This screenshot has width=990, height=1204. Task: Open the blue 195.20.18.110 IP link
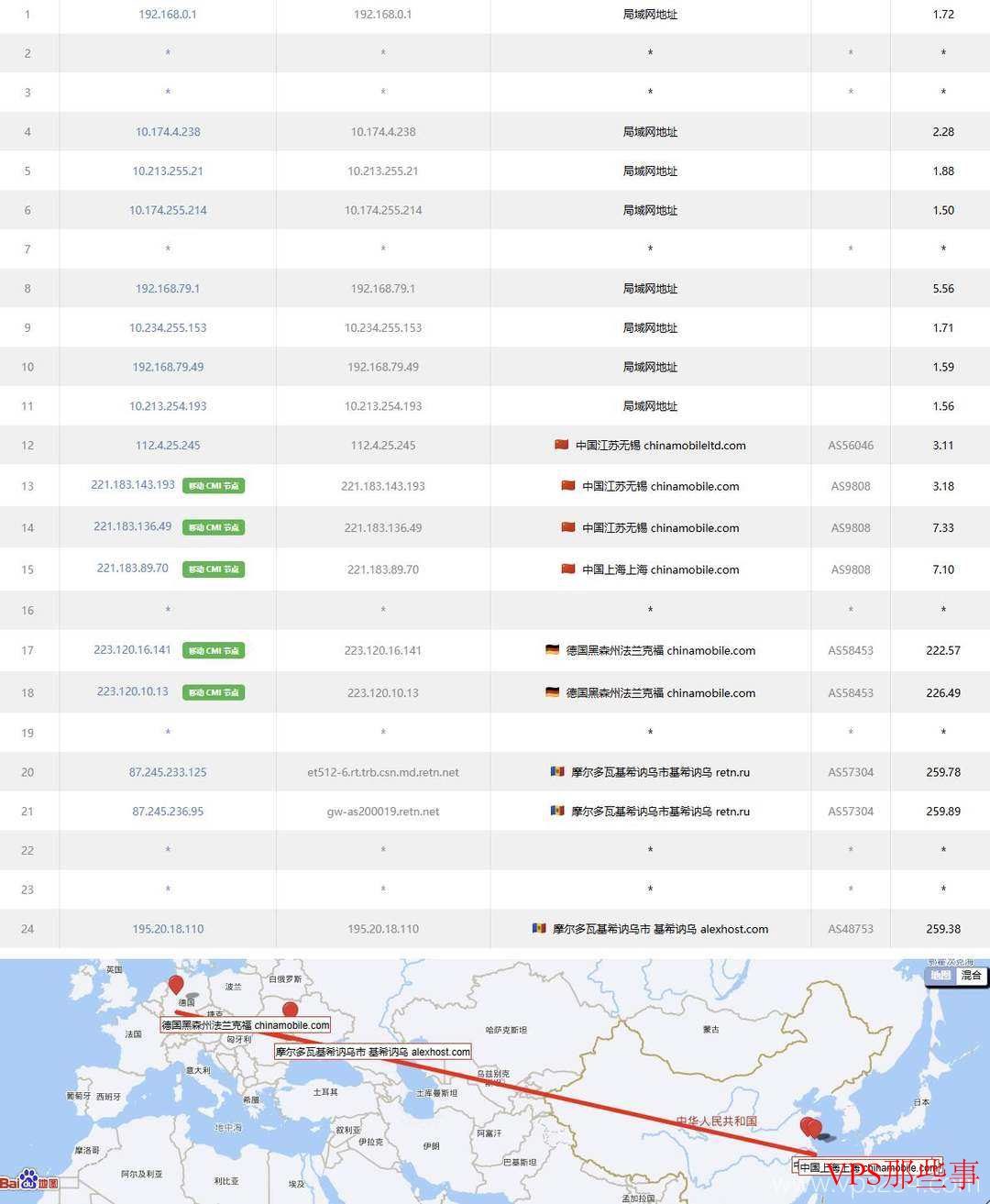click(x=168, y=929)
